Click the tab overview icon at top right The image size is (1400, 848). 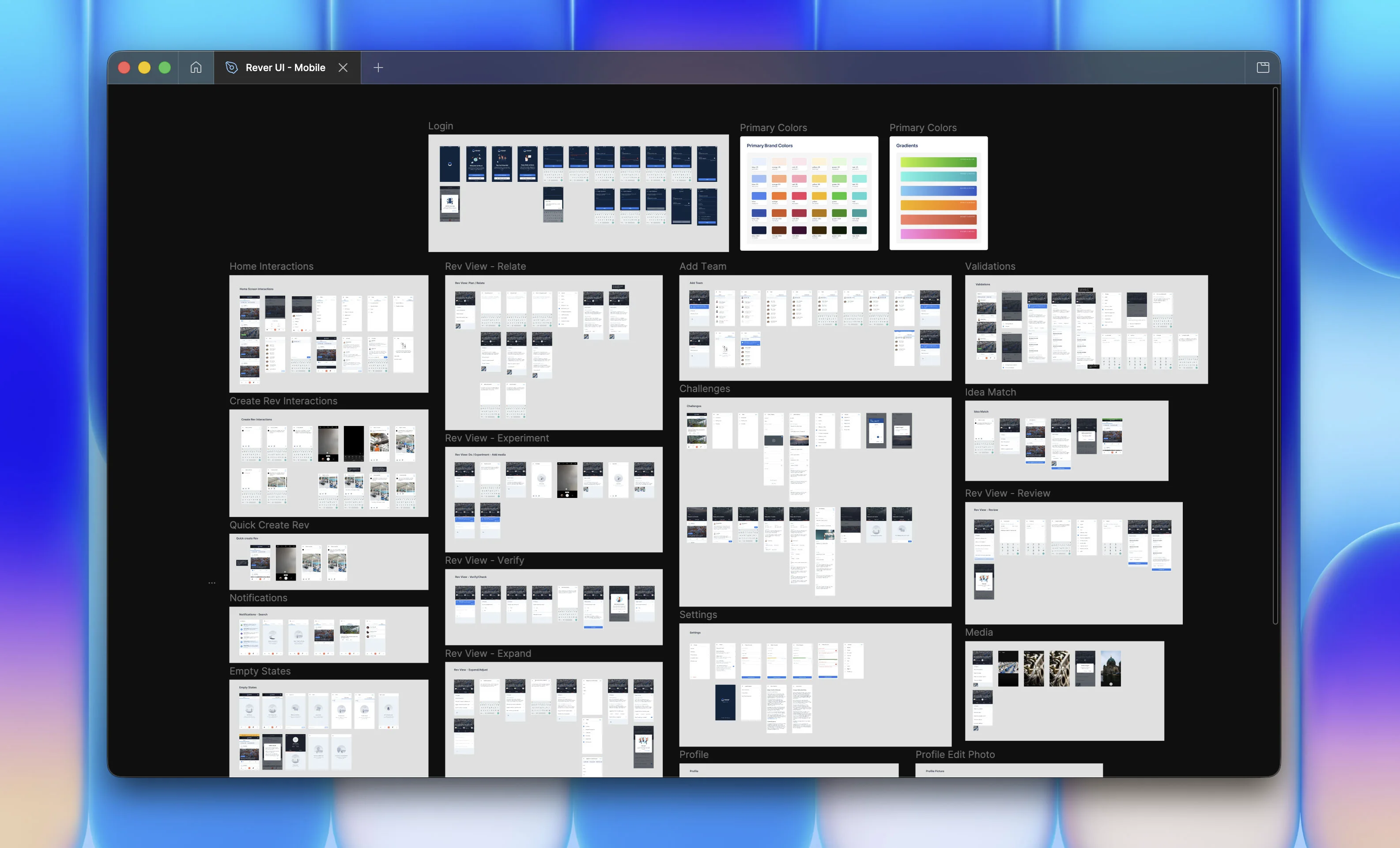(1264, 67)
